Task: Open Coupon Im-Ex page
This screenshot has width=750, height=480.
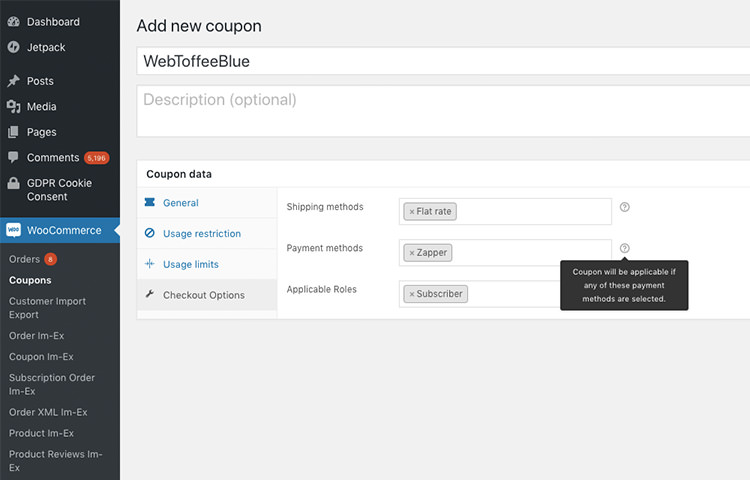Action: tap(41, 357)
